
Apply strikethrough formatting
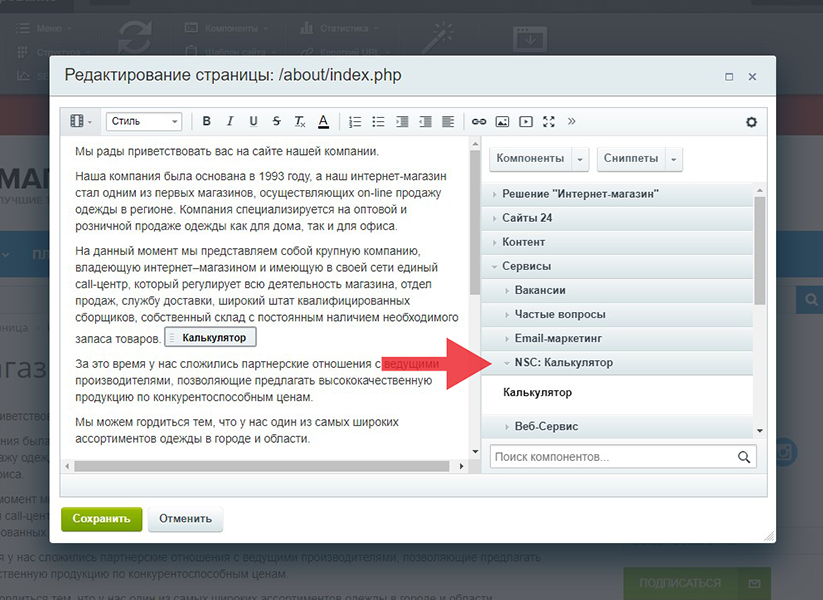click(x=276, y=122)
